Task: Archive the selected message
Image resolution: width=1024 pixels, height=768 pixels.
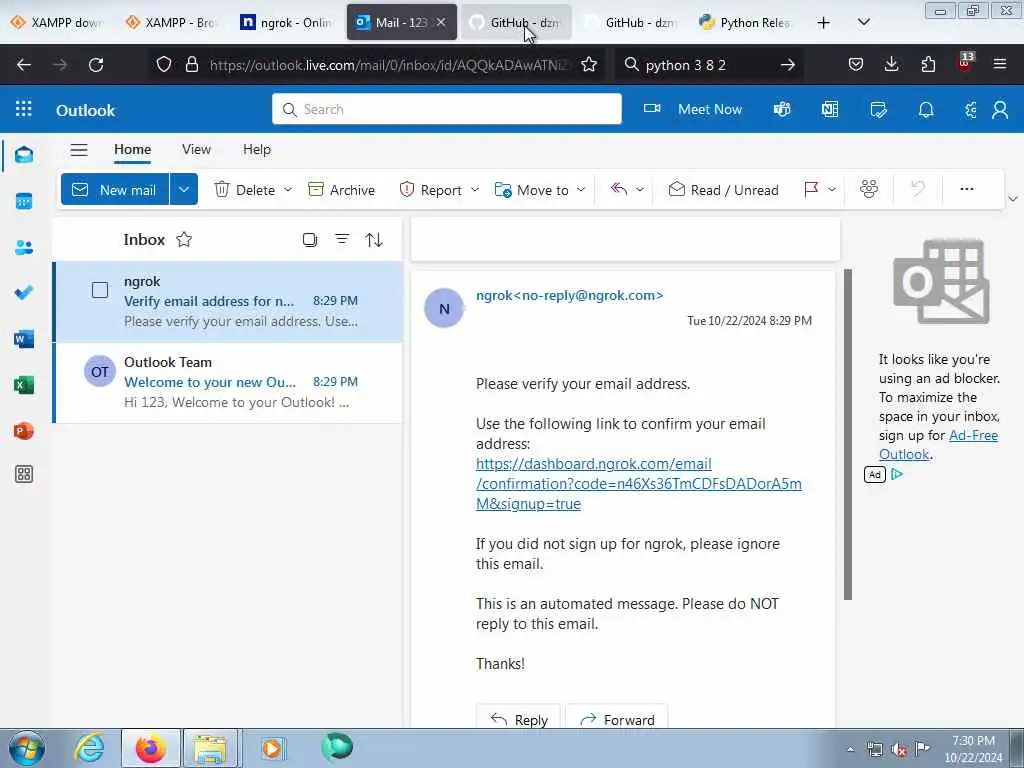Action: coord(342,190)
